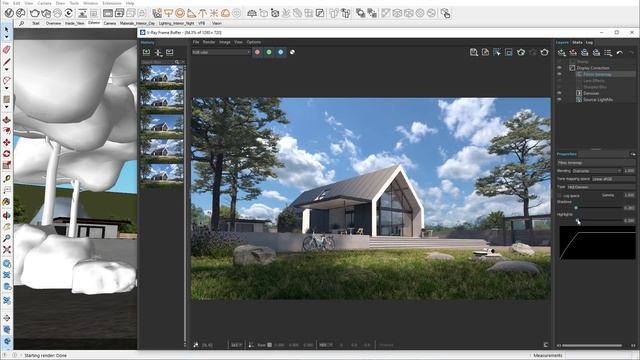Screen dimensions: 640x360
Task: Click the layer list options icon
Action: coord(608,52)
